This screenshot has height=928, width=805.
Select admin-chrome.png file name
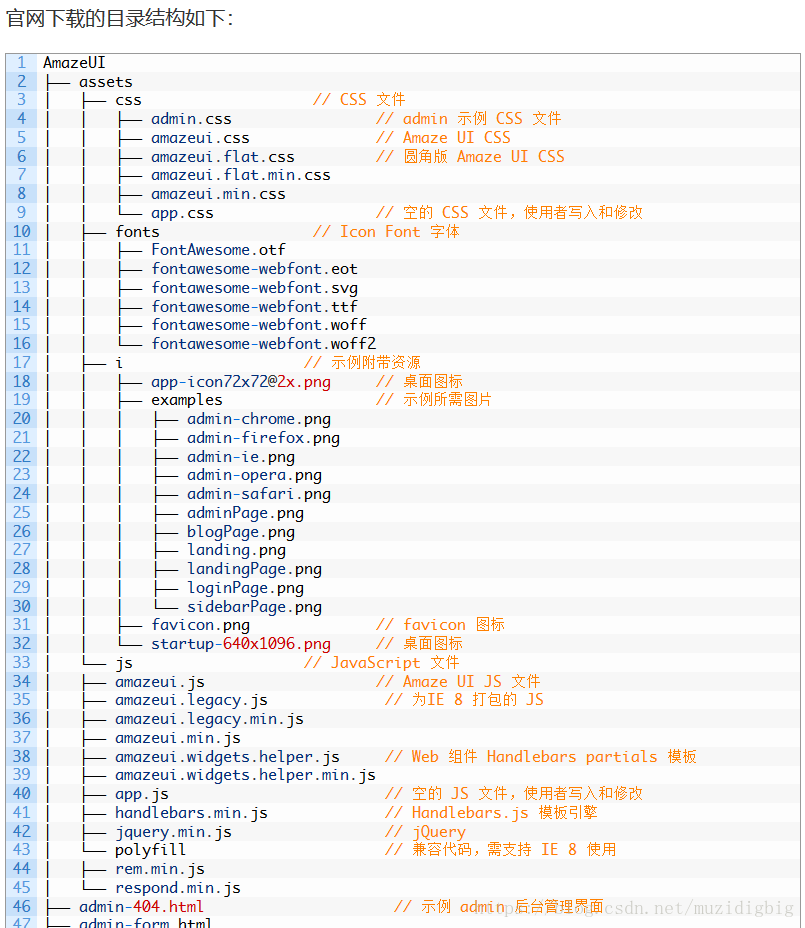pyautogui.click(x=259, y=419)
